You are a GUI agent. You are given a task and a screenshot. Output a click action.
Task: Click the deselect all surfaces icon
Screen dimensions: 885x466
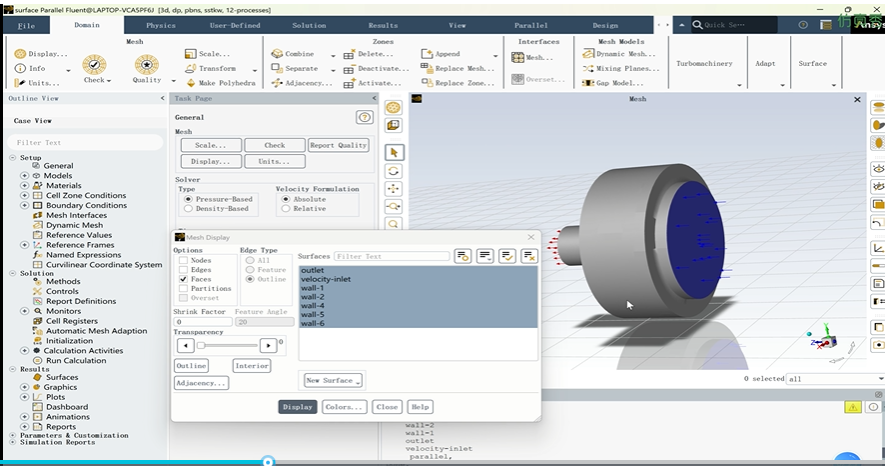529,256
